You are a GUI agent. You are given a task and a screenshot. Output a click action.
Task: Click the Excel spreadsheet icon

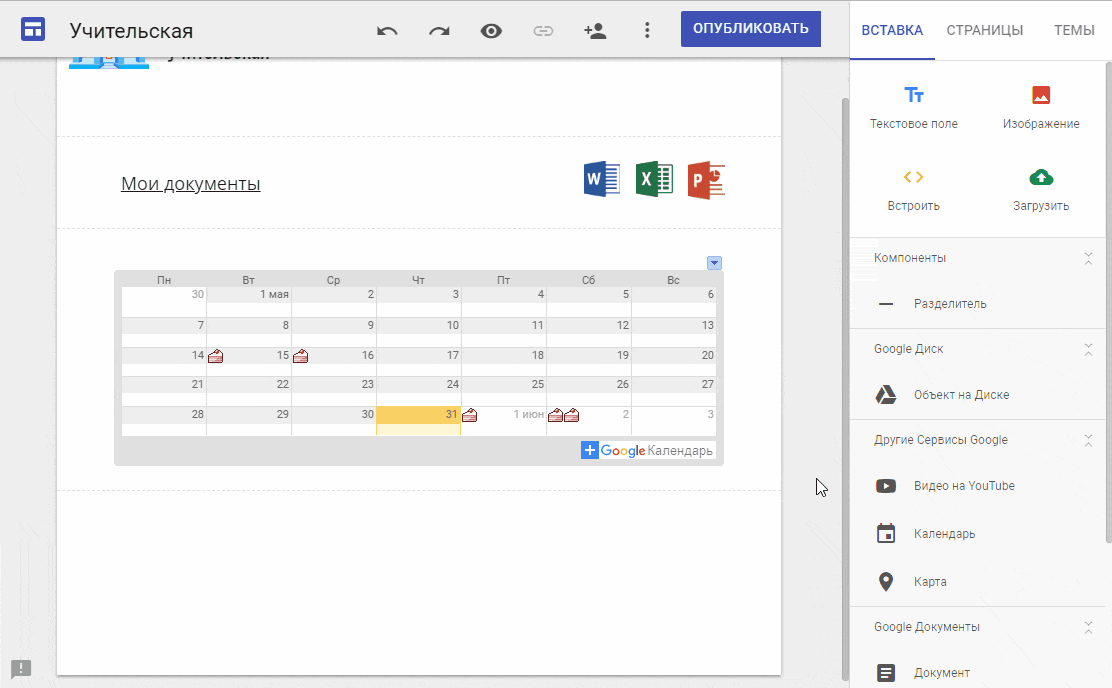pyautogui.click(x=654, y=179)
